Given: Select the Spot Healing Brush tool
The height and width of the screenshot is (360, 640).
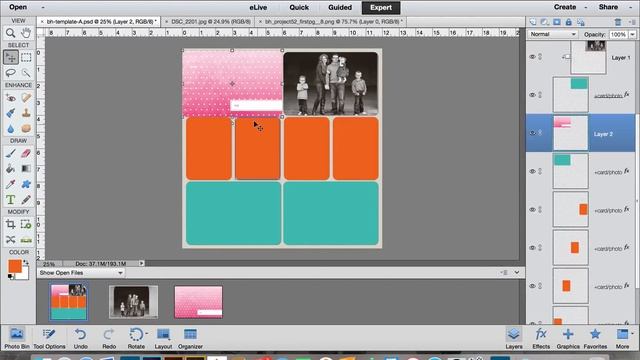Looking at the screenshot, I should [x=26, y=98].
